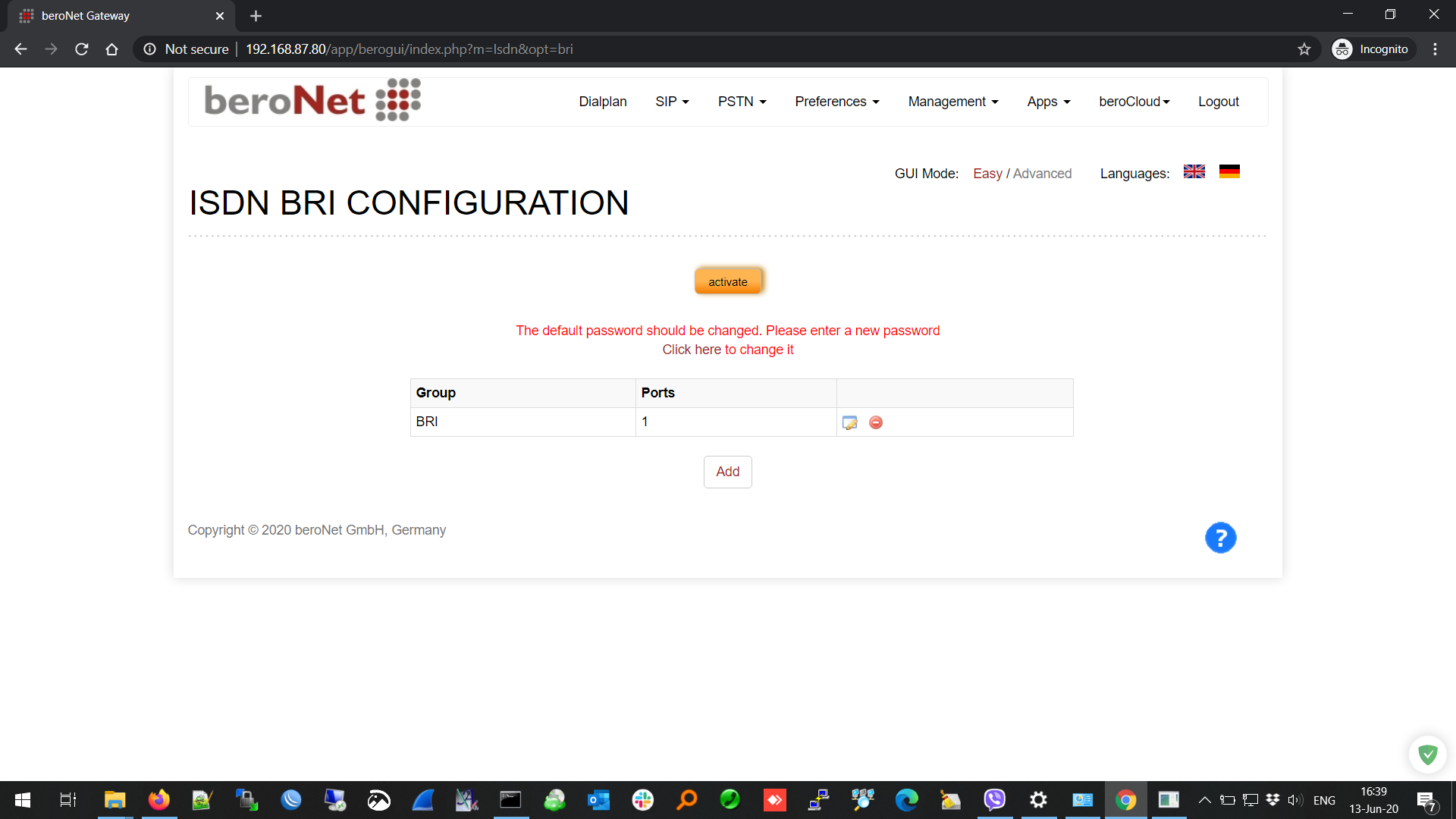The image size is (1456, 819).
Task: Click the edit icon for BRI group
Action: (x=849, y=422)
